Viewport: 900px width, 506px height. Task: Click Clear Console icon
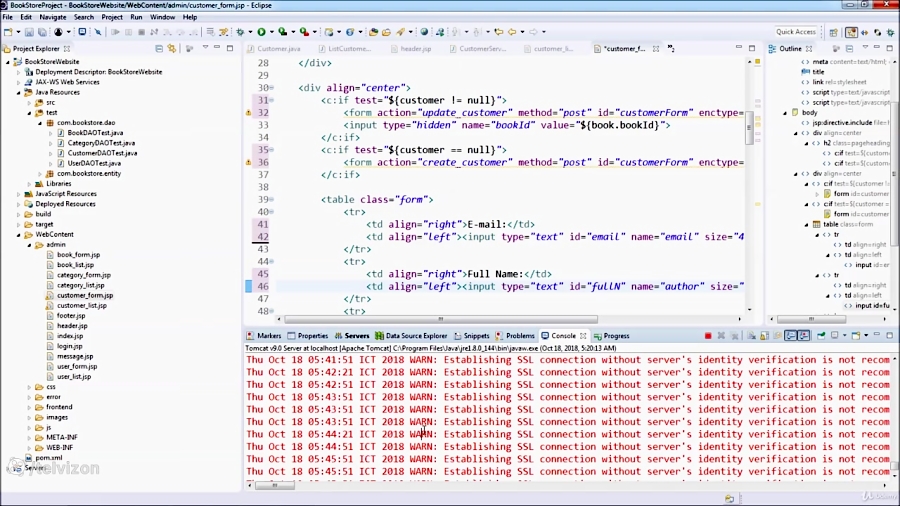pyautogui.click(x=751, y=336)
